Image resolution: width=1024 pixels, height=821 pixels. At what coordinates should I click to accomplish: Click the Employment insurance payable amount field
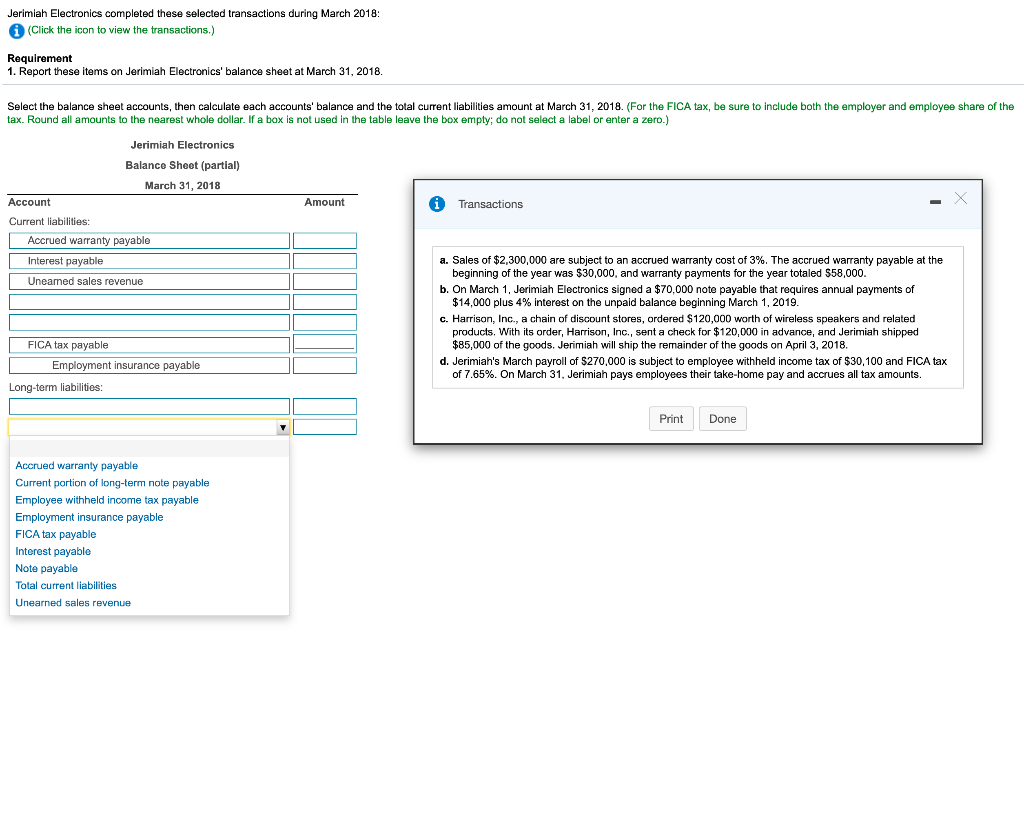325,365
